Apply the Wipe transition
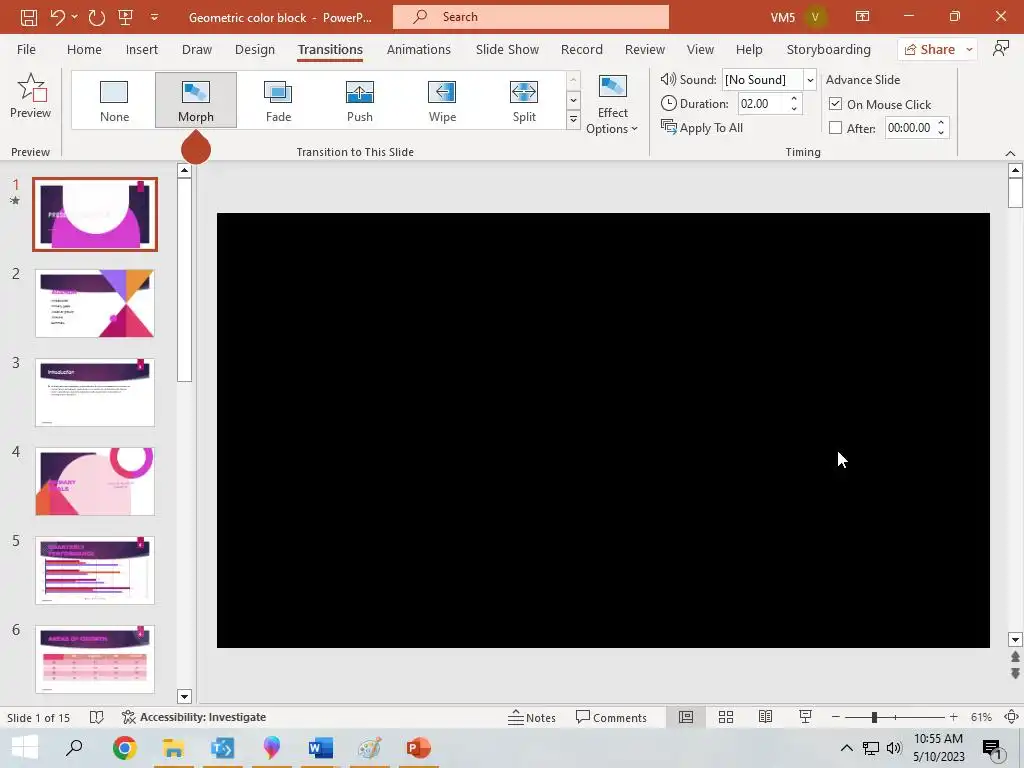Image resolution: width=1024 pixels, height=768 pixels. click(442, 100)
